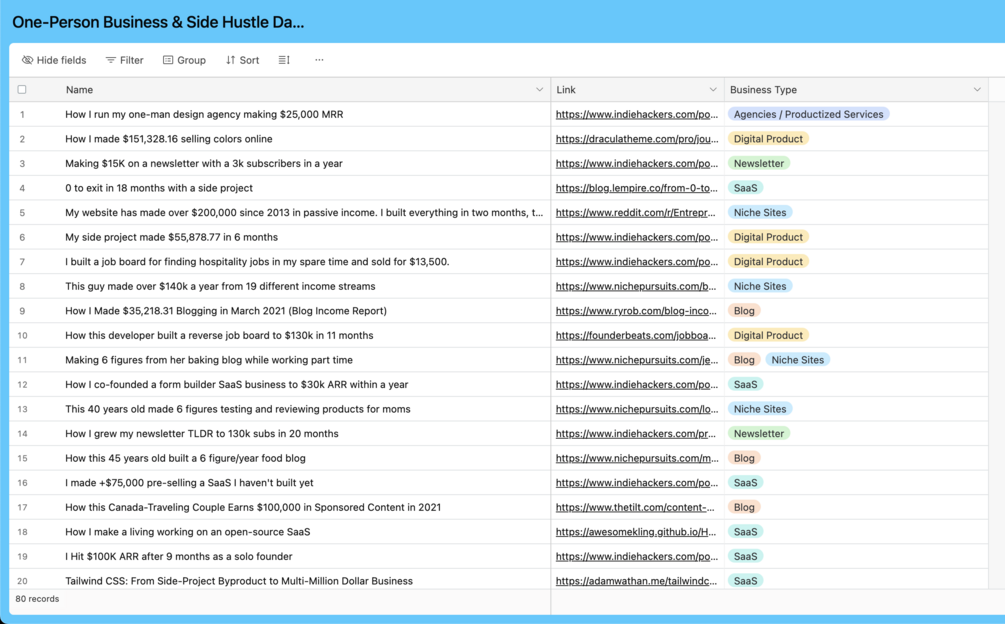Click SaaS tag in row 4
Image resolution: width=1005 pixels, height=624 pixels.
pos(745,188)
